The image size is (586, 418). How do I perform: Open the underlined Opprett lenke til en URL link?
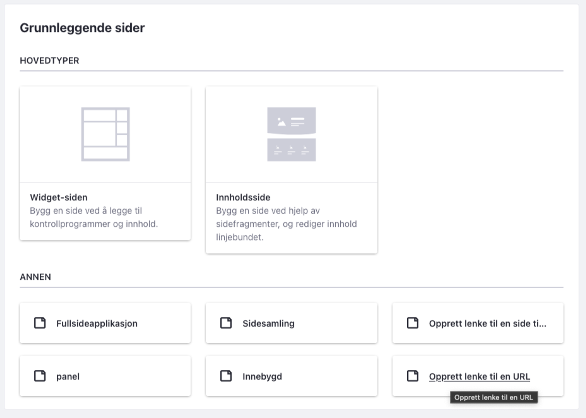(479, 376)
